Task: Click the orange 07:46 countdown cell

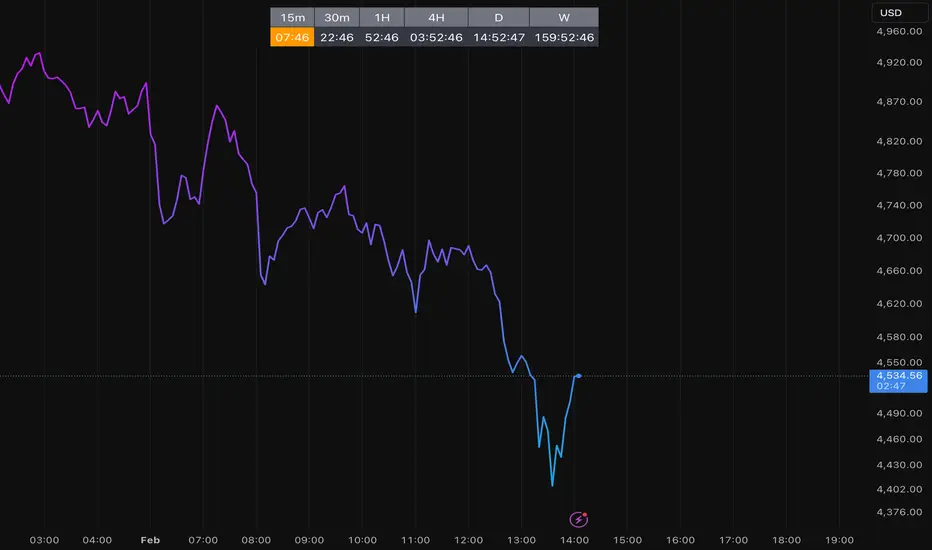Action: point(292,38)
